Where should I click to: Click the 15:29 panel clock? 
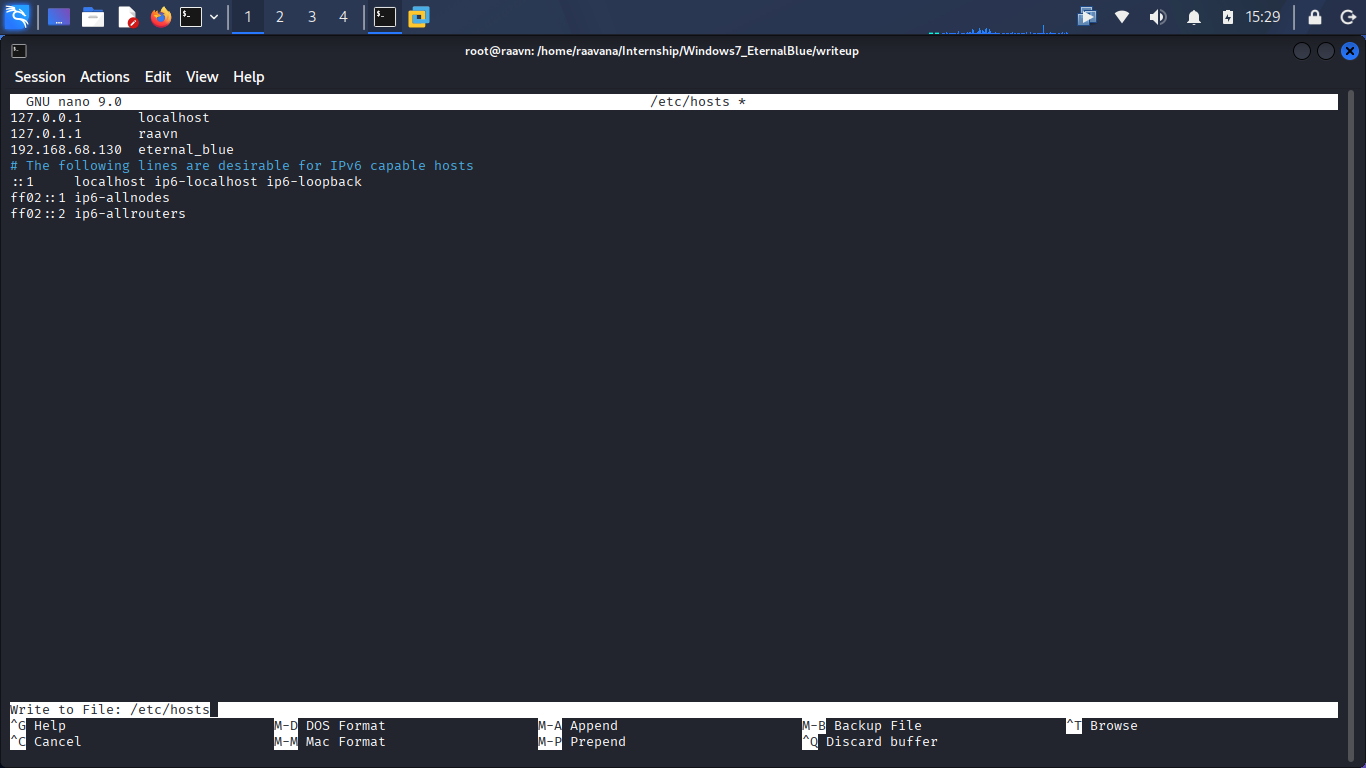pos(1263,17)
